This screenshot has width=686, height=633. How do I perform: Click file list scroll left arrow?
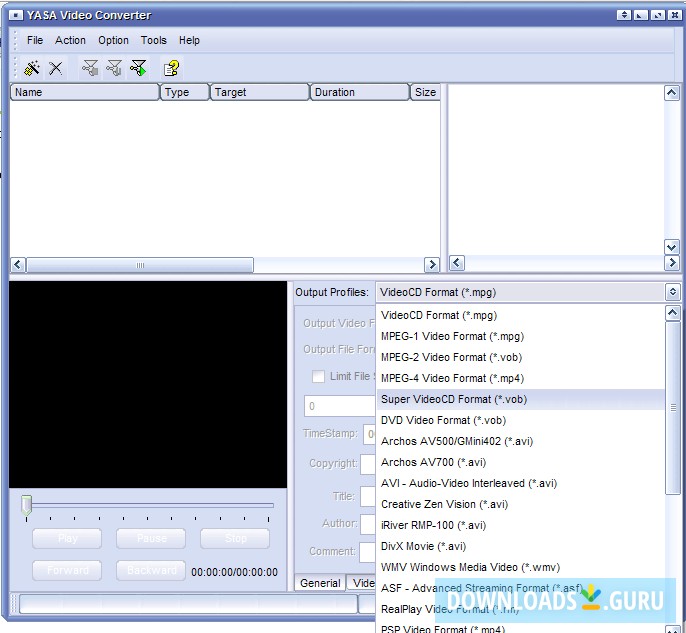tap(18, 265)
